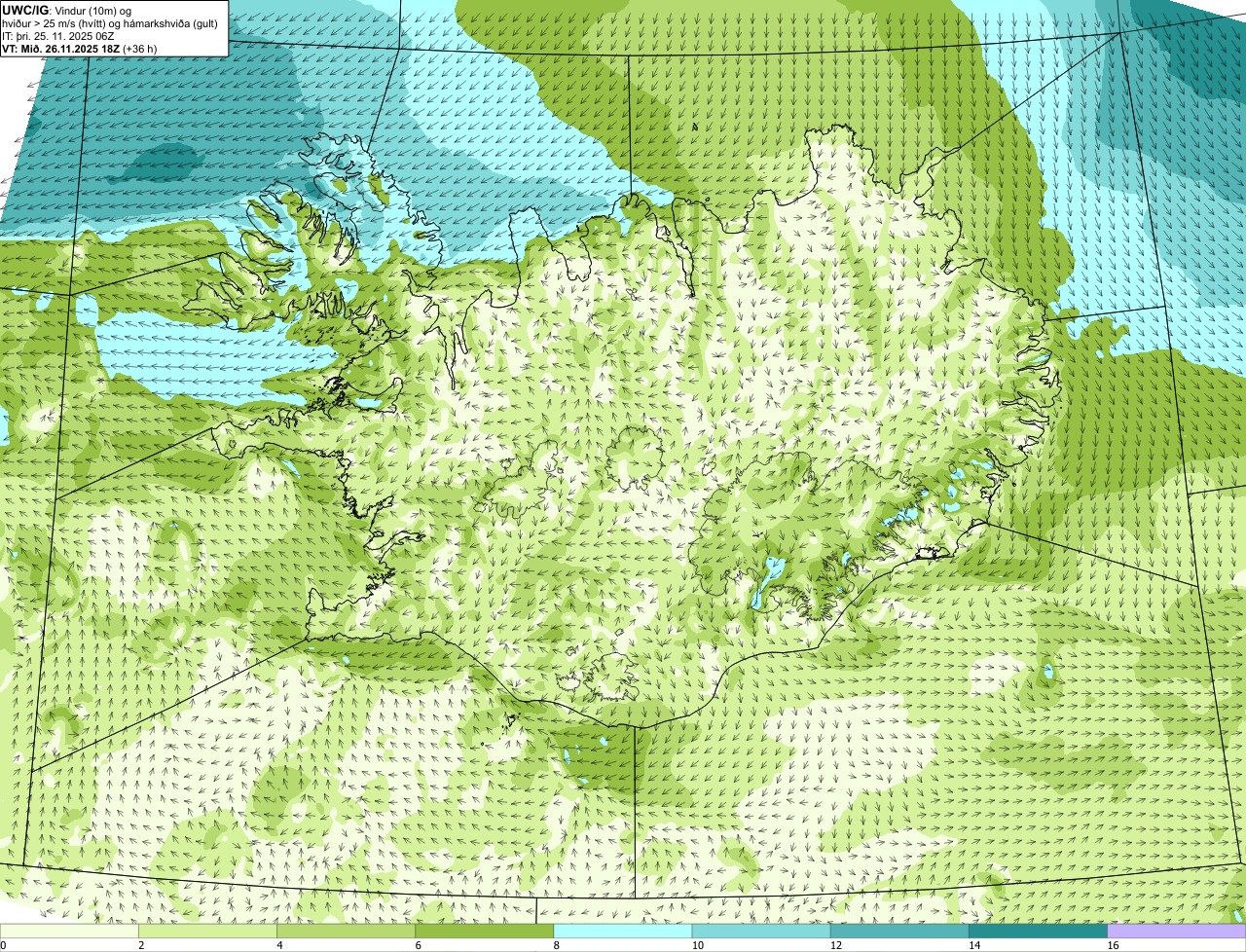Click the 0–2 m/s pale legend color
Viewport: 1246px width, 952px height.
(69, 932)
